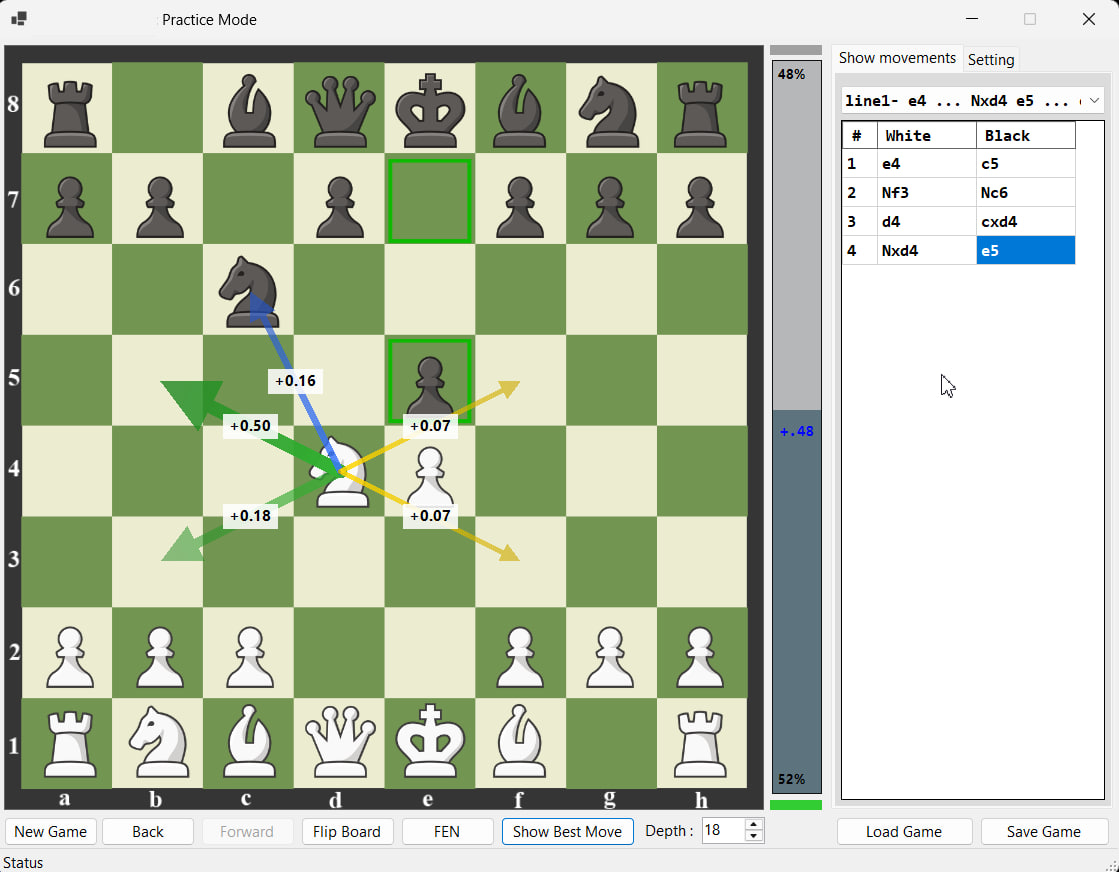Increase depth with the up stepper arrow
The width and height of the screenshot is (1119, 872).
tap(754, 825)
